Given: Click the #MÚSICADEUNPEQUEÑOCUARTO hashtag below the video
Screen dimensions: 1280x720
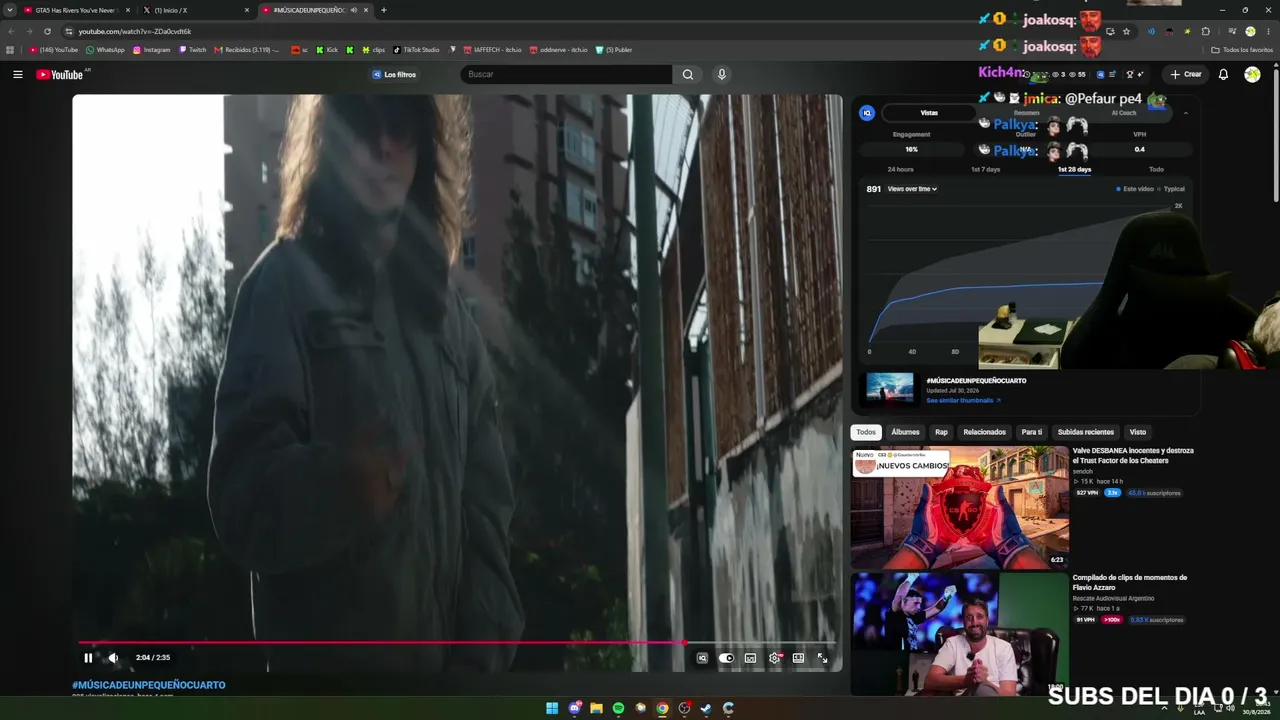Looking at the screenshot, I should (x=149, y=685).
